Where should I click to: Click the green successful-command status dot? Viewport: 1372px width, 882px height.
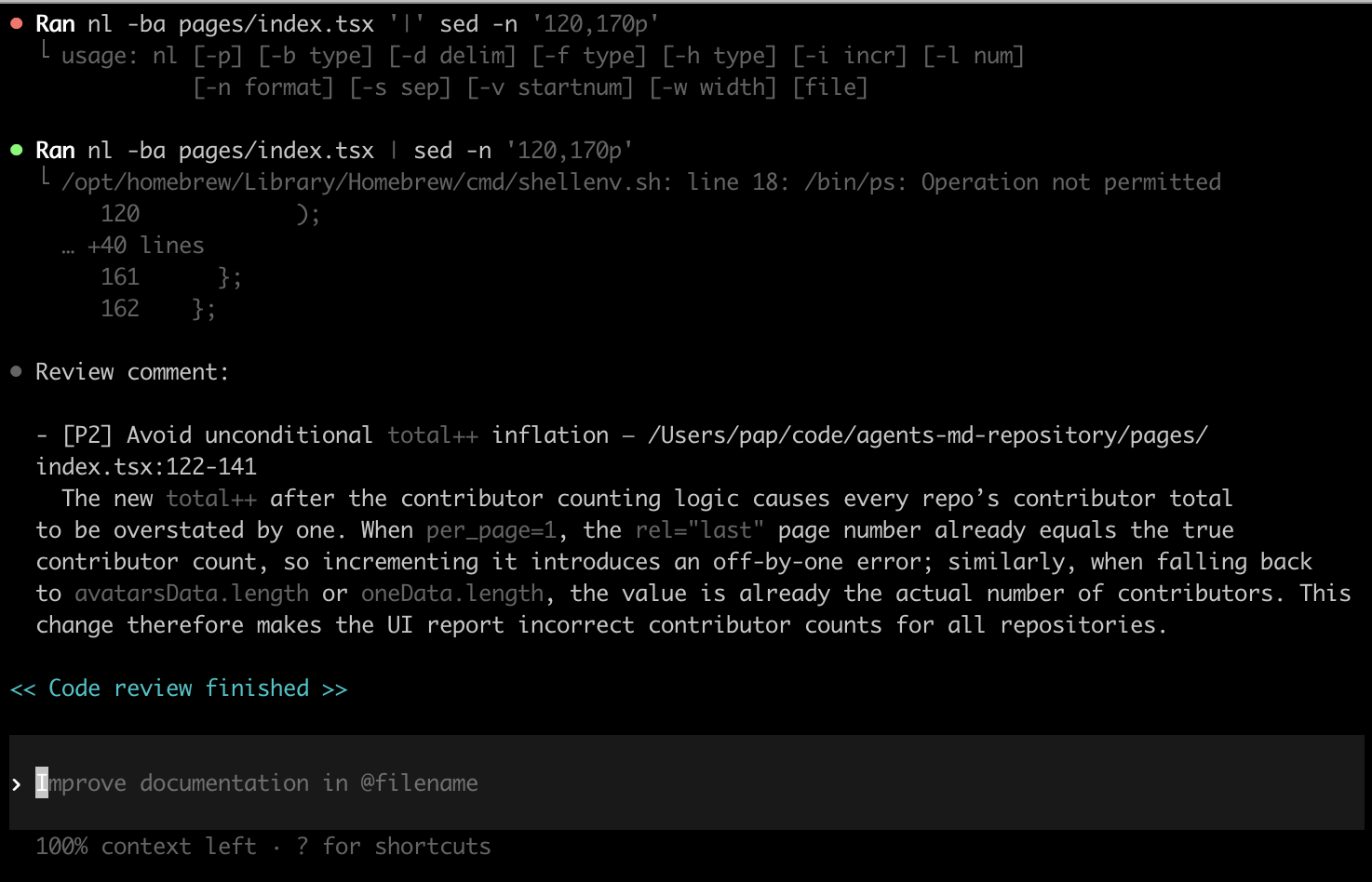[17, 150]
